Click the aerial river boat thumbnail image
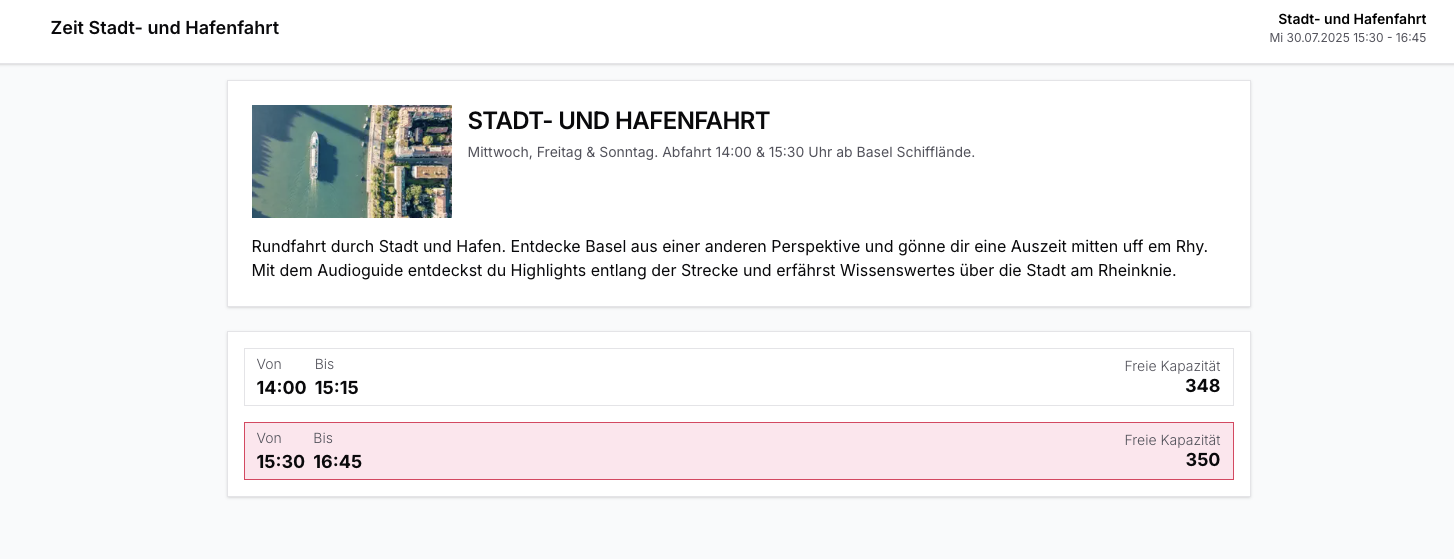 pos(352,161)
